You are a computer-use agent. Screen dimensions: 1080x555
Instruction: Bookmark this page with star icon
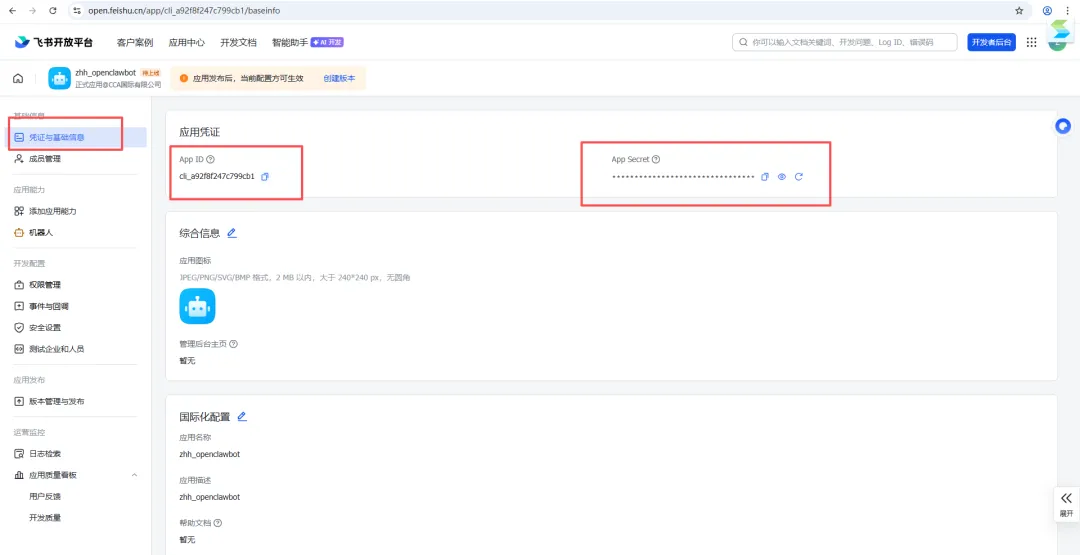point(1019,11)
